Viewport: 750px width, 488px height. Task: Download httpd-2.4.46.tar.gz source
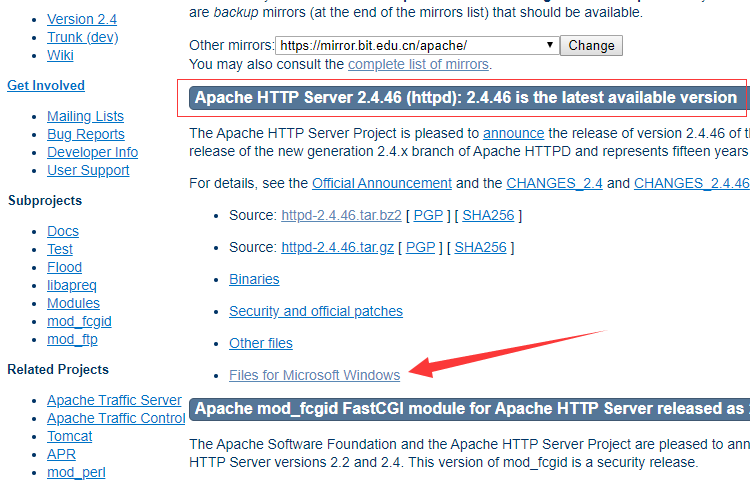click(x=338, y=247)
